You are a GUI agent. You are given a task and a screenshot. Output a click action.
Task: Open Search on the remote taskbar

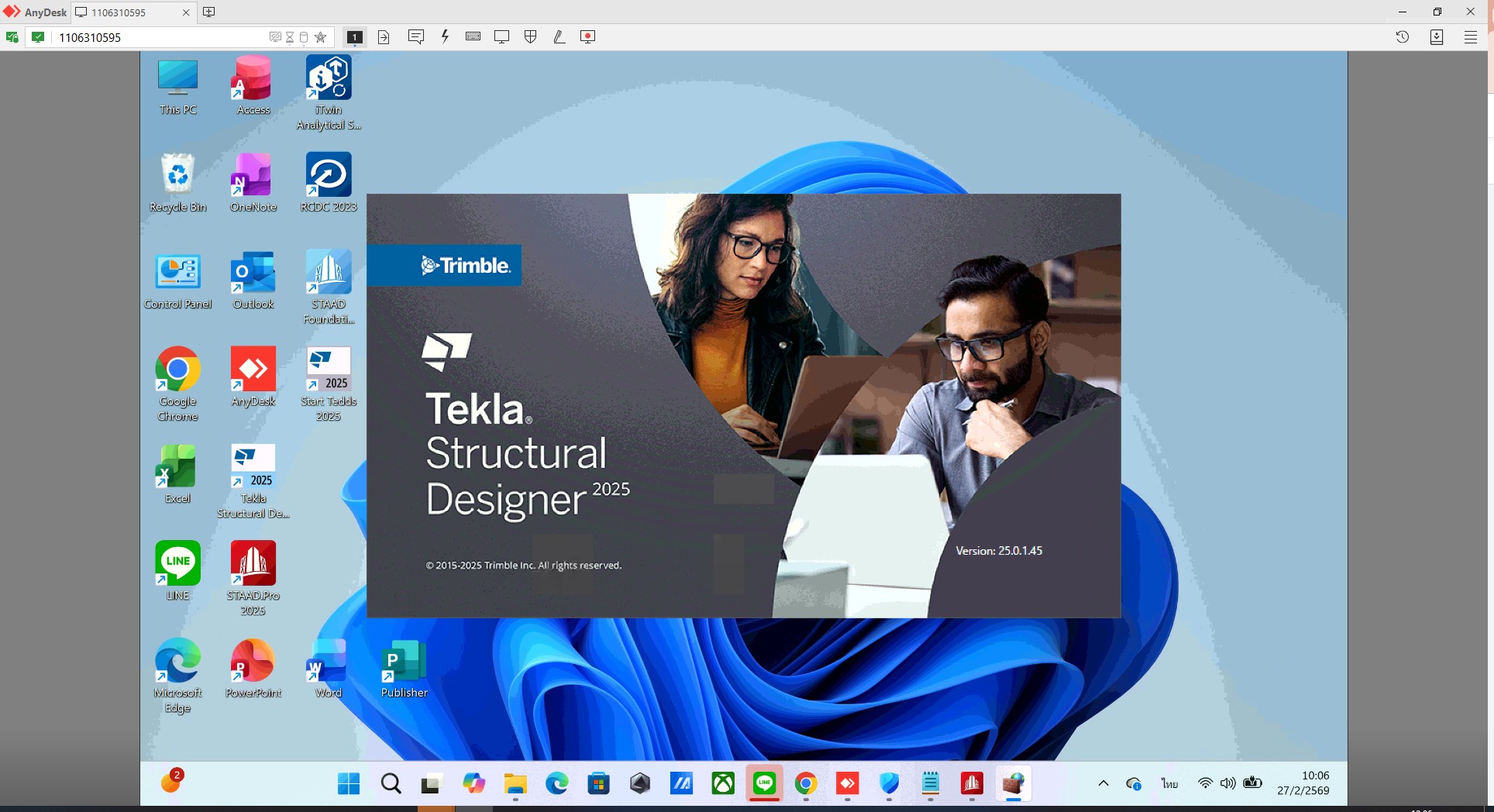click(391, 784)
